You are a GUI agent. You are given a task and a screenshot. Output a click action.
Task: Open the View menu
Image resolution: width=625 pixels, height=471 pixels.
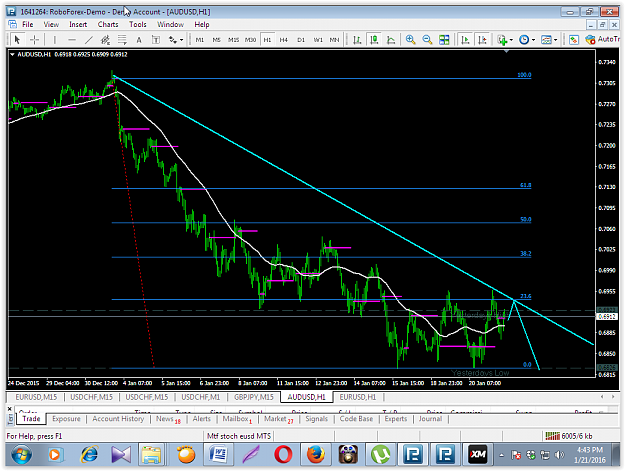[x=51, y=24]
